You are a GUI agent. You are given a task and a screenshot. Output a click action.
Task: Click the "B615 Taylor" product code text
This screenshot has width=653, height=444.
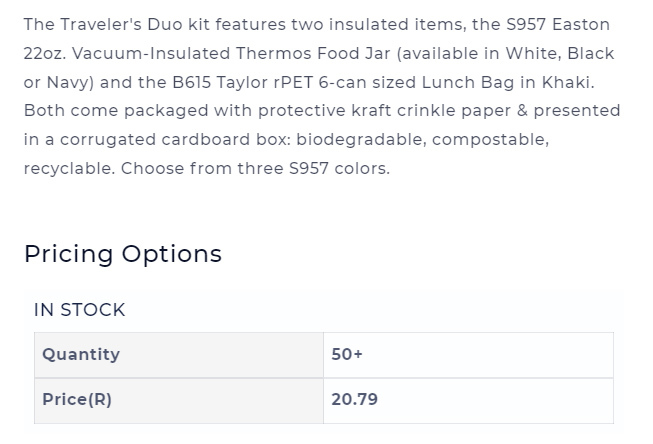coord(220,82)
